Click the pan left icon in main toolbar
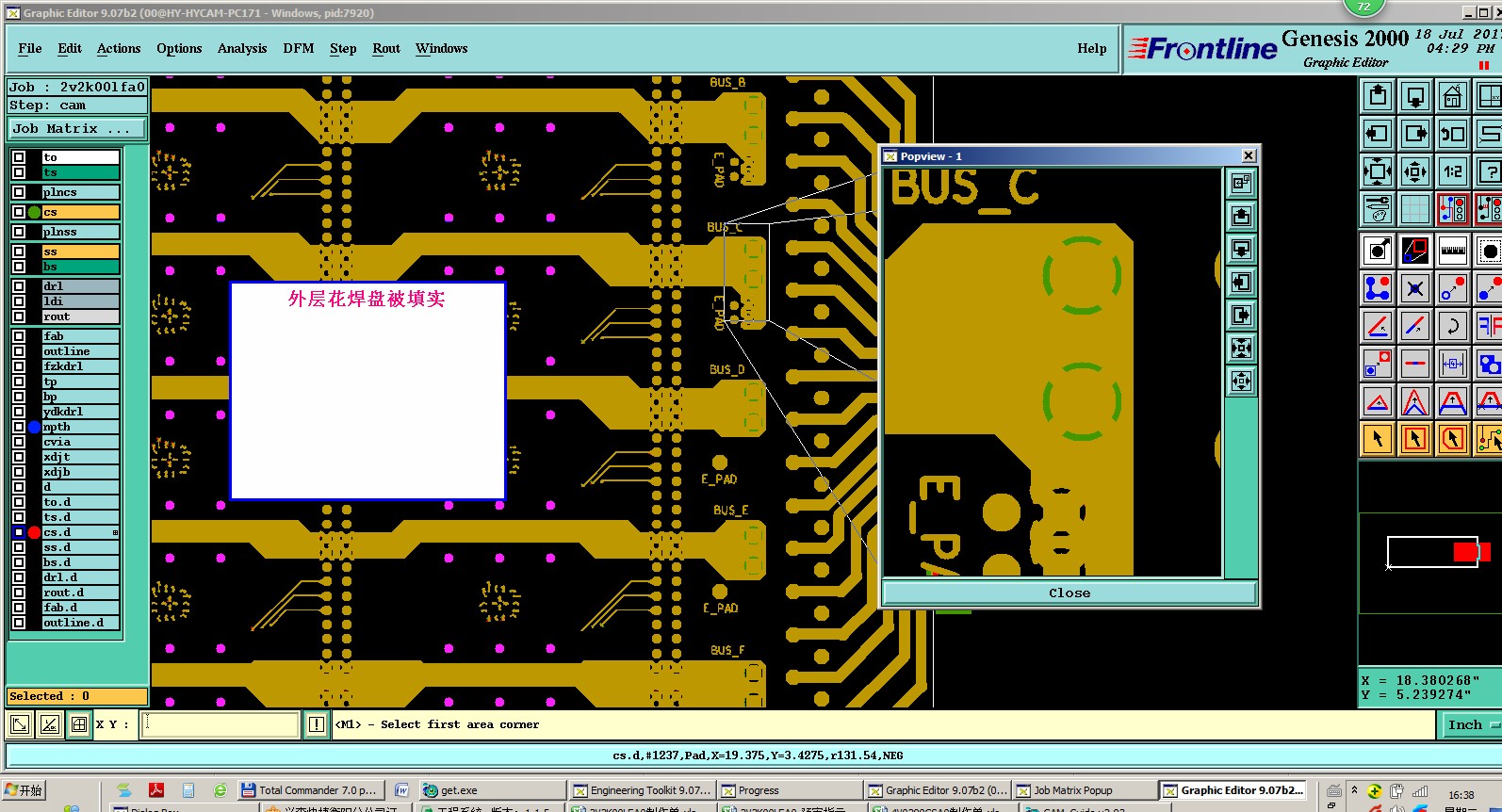 (1378, 134)
